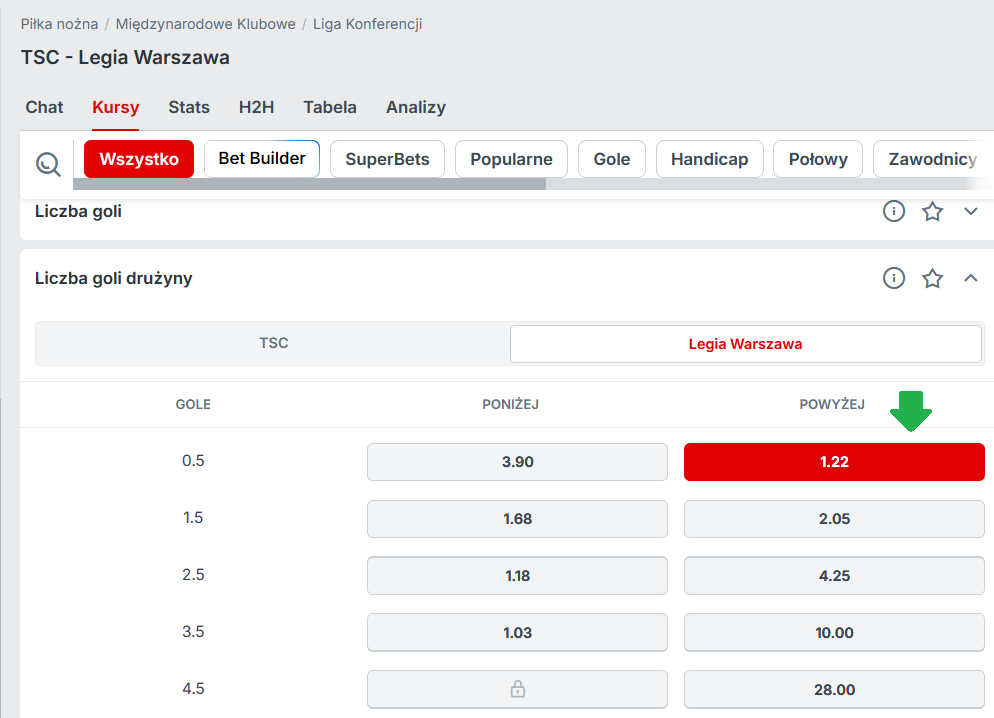Open info for Liczba goli market
The width and height of the screenshot is (994, 718).
893,212
